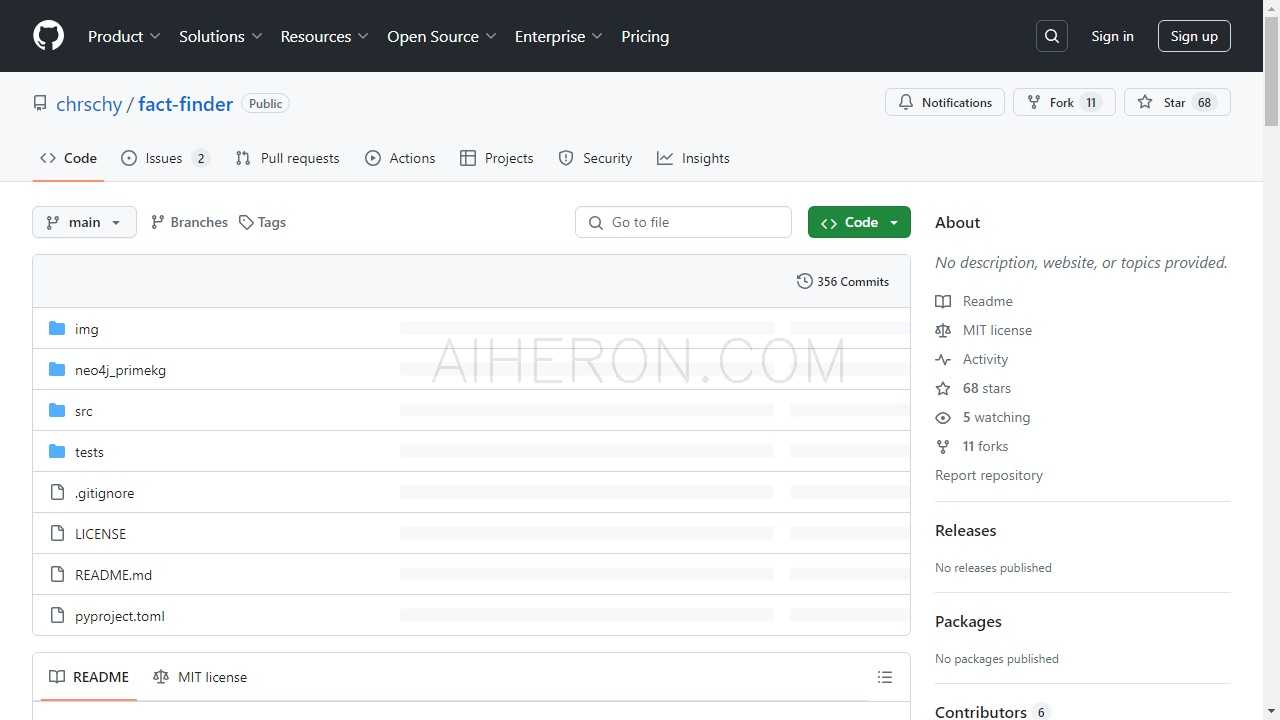Image resolution: width=1280 pixels, height=720 pixels.
Task: Open the neo4j_primekg folder name
Action: [x=120, y=370]
